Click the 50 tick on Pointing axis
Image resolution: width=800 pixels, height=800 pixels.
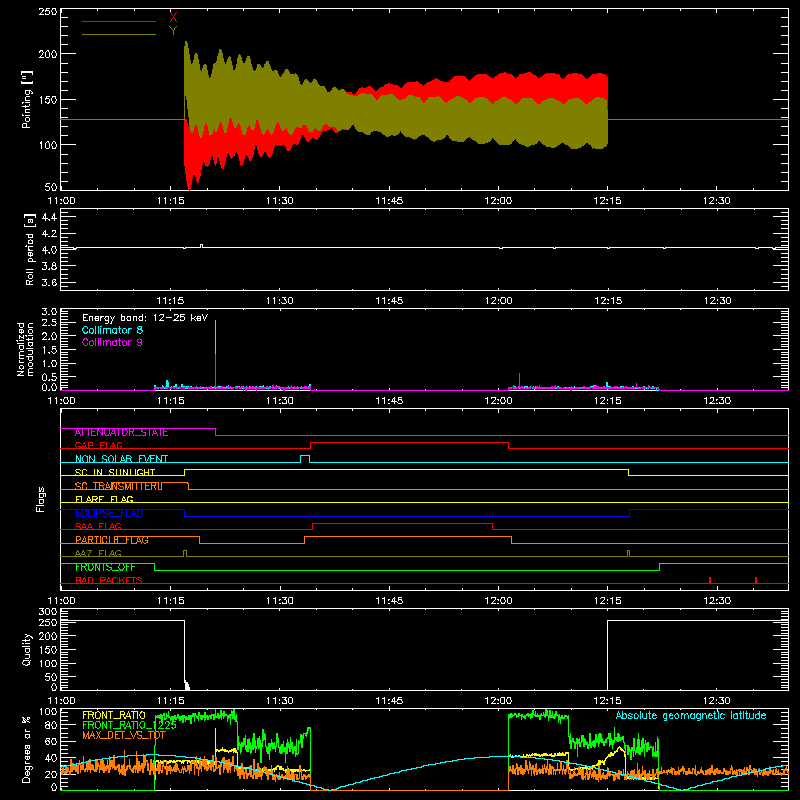click(52, 187)
